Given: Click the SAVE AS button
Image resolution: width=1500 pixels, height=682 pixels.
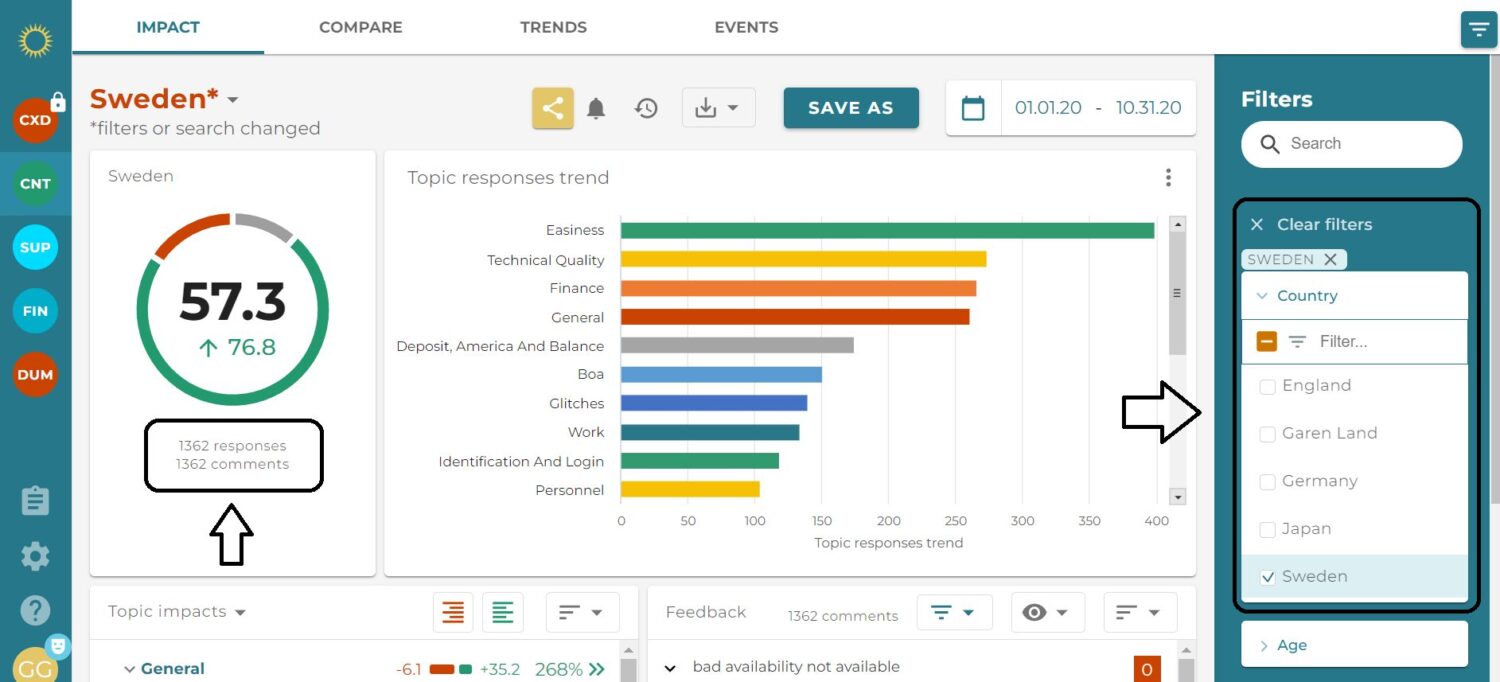Looking at the screenshot, I should pyautogui.click(x=851, y=108).
